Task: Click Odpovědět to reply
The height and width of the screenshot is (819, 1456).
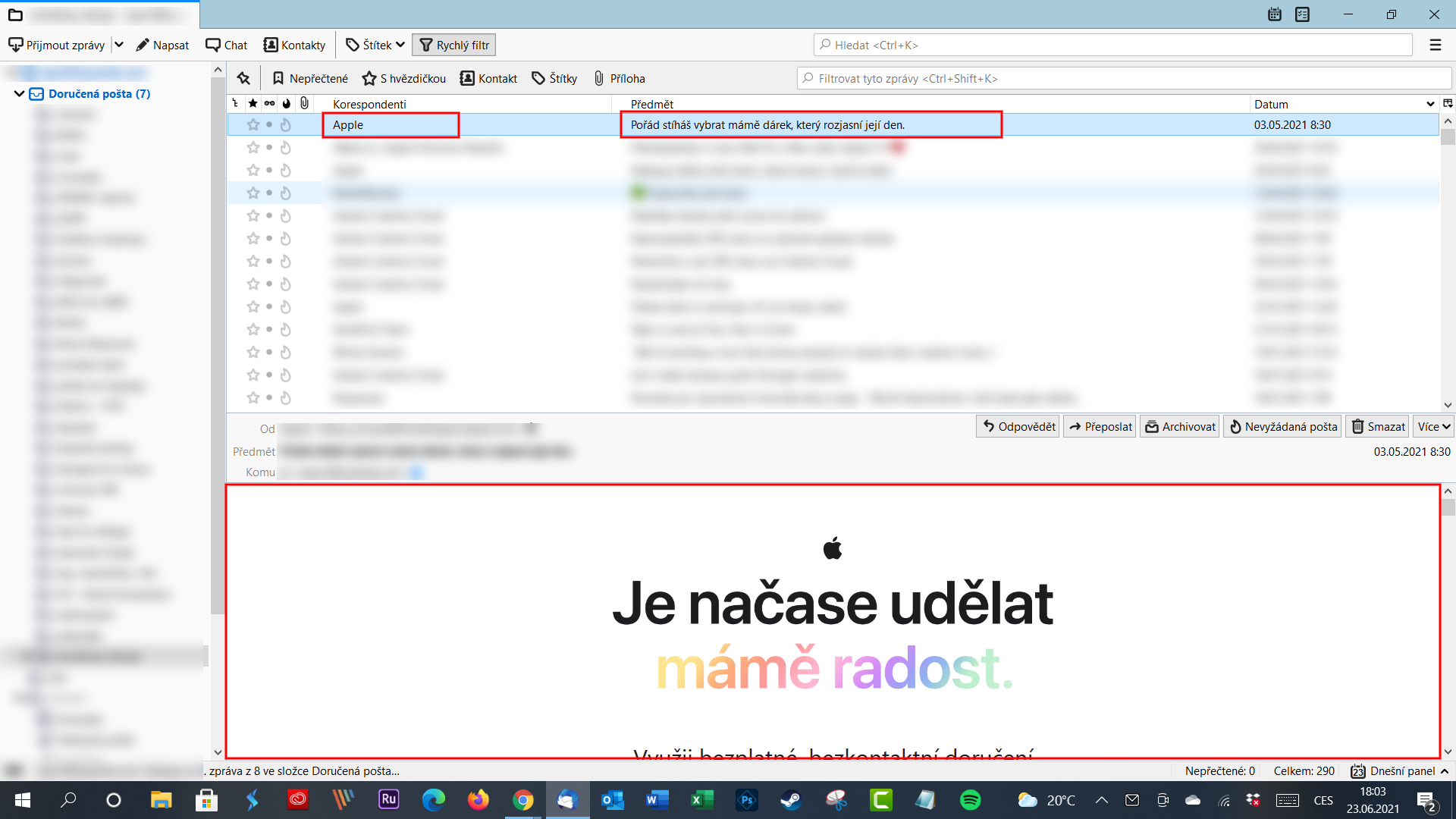Action: tap(1018, 426)
